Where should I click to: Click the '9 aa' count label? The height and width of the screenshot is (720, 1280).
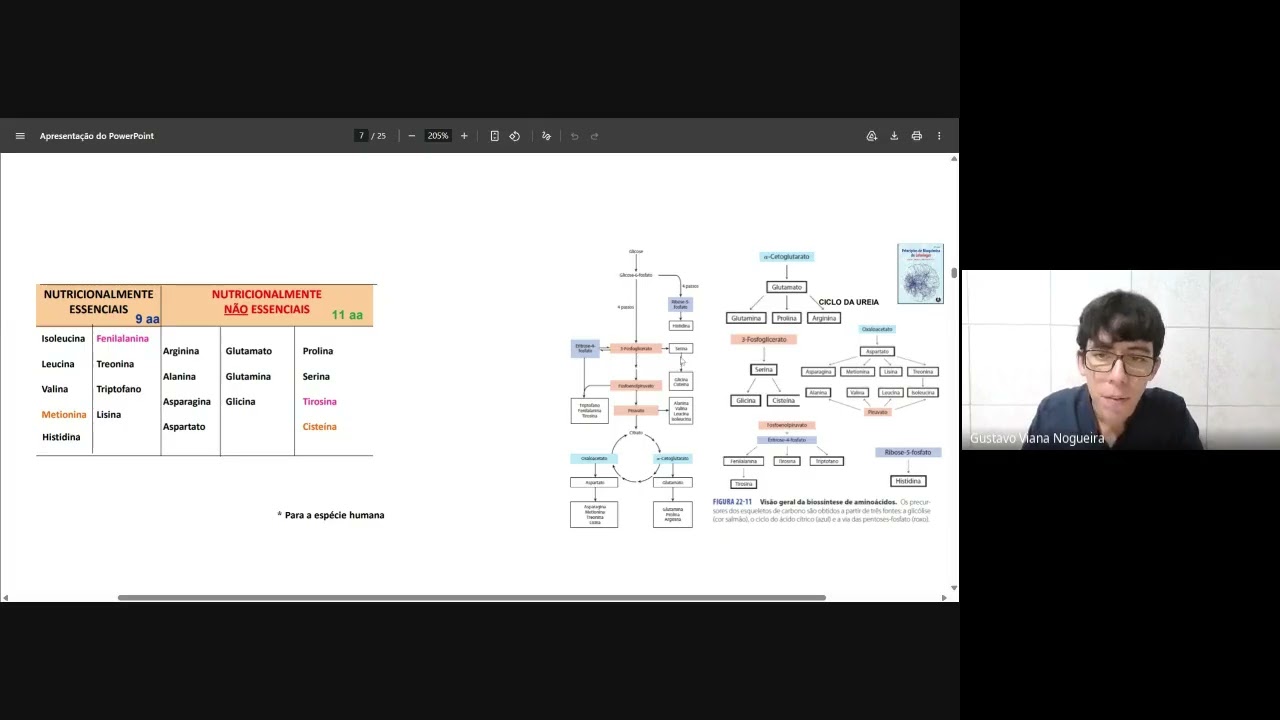pos(147,319)
